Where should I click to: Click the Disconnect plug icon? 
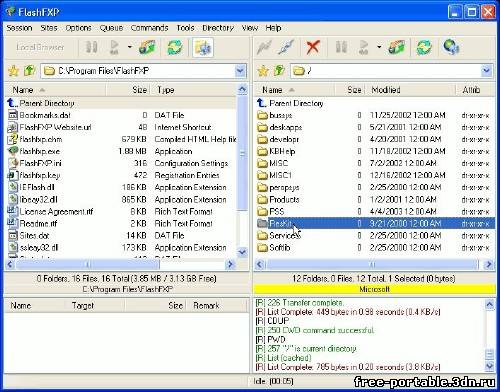tap(286, 47)
